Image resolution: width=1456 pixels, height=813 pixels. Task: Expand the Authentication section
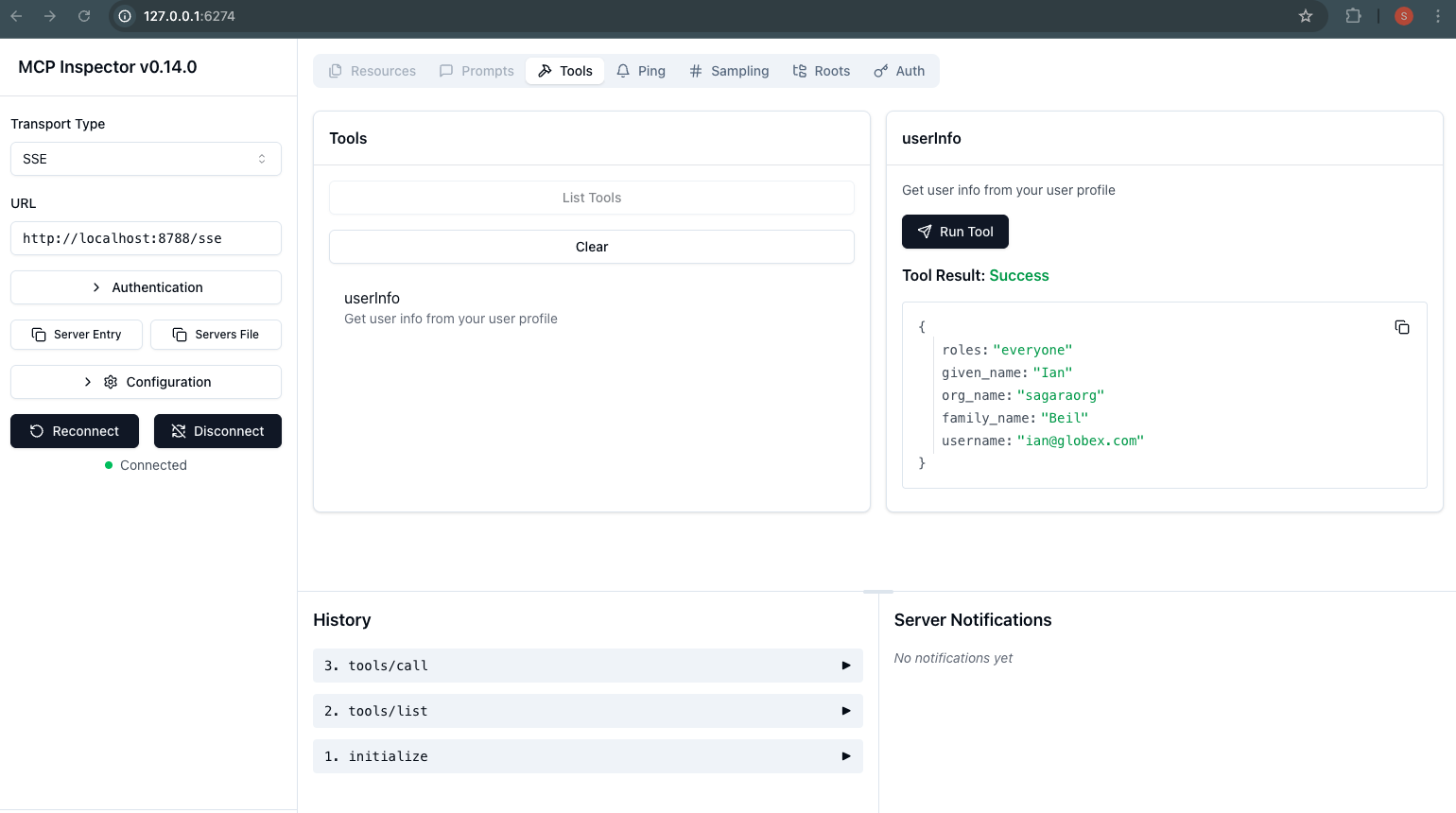[146, 287]
